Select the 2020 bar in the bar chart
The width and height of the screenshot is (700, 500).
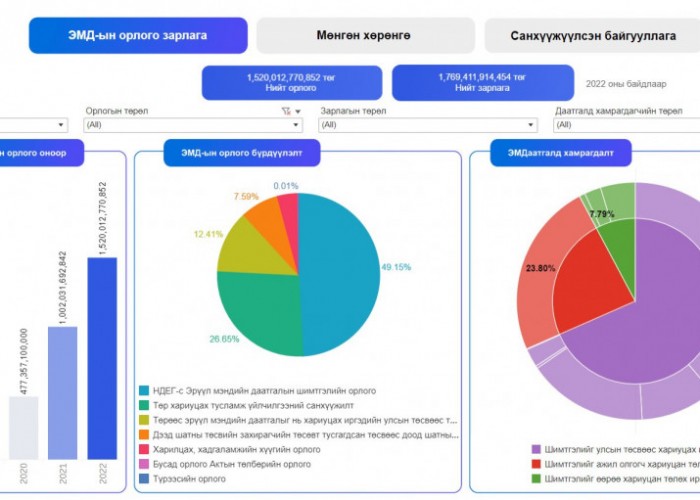(x=24, y=428)
